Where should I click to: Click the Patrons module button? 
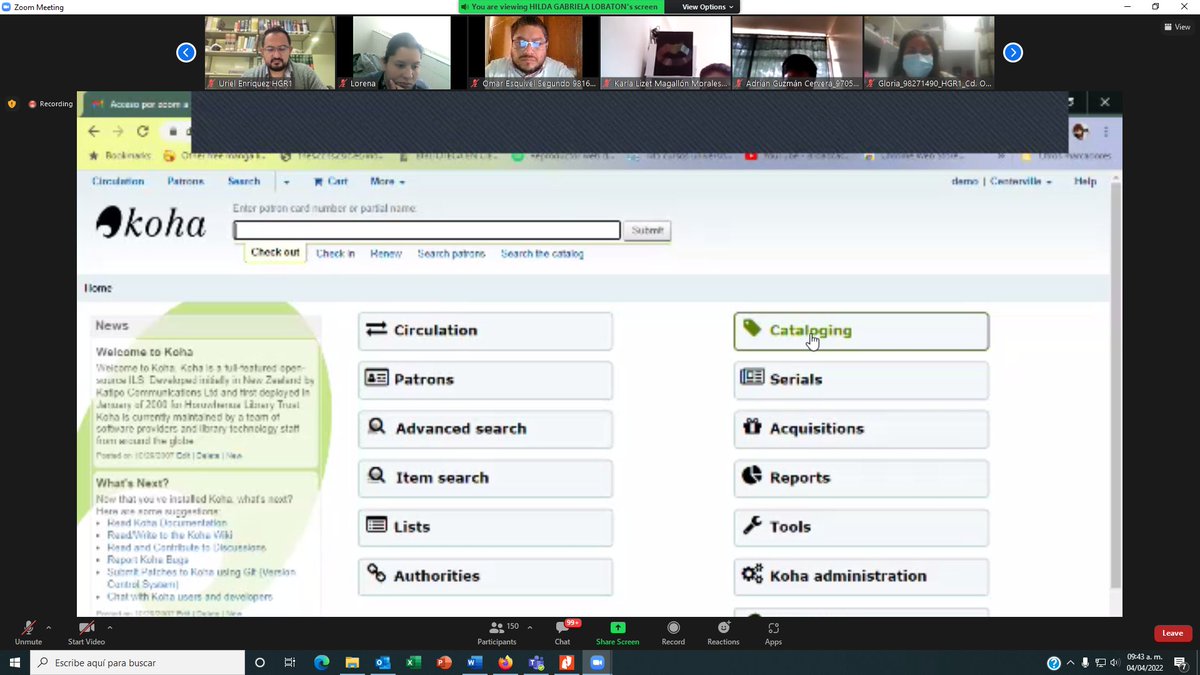tap(485, 380)
